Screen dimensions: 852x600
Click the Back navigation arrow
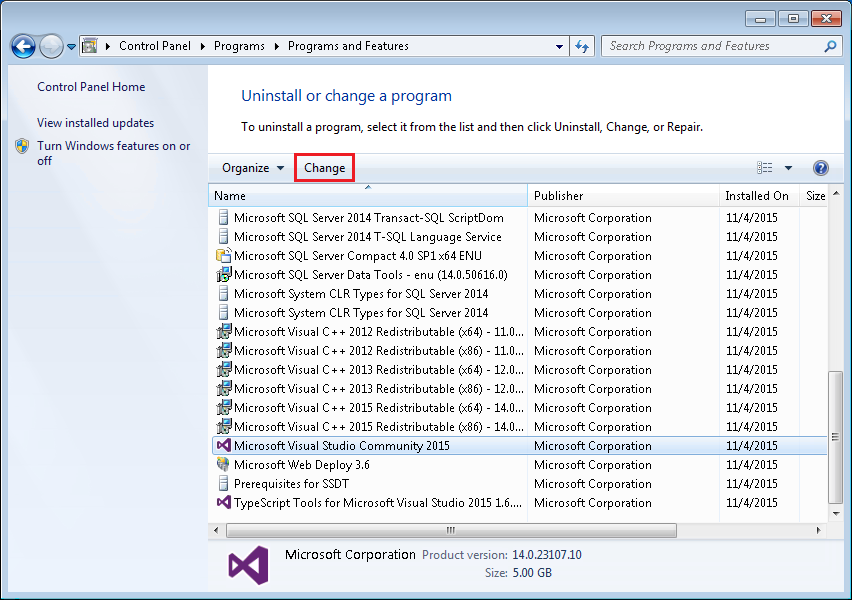tap(23, 47)
